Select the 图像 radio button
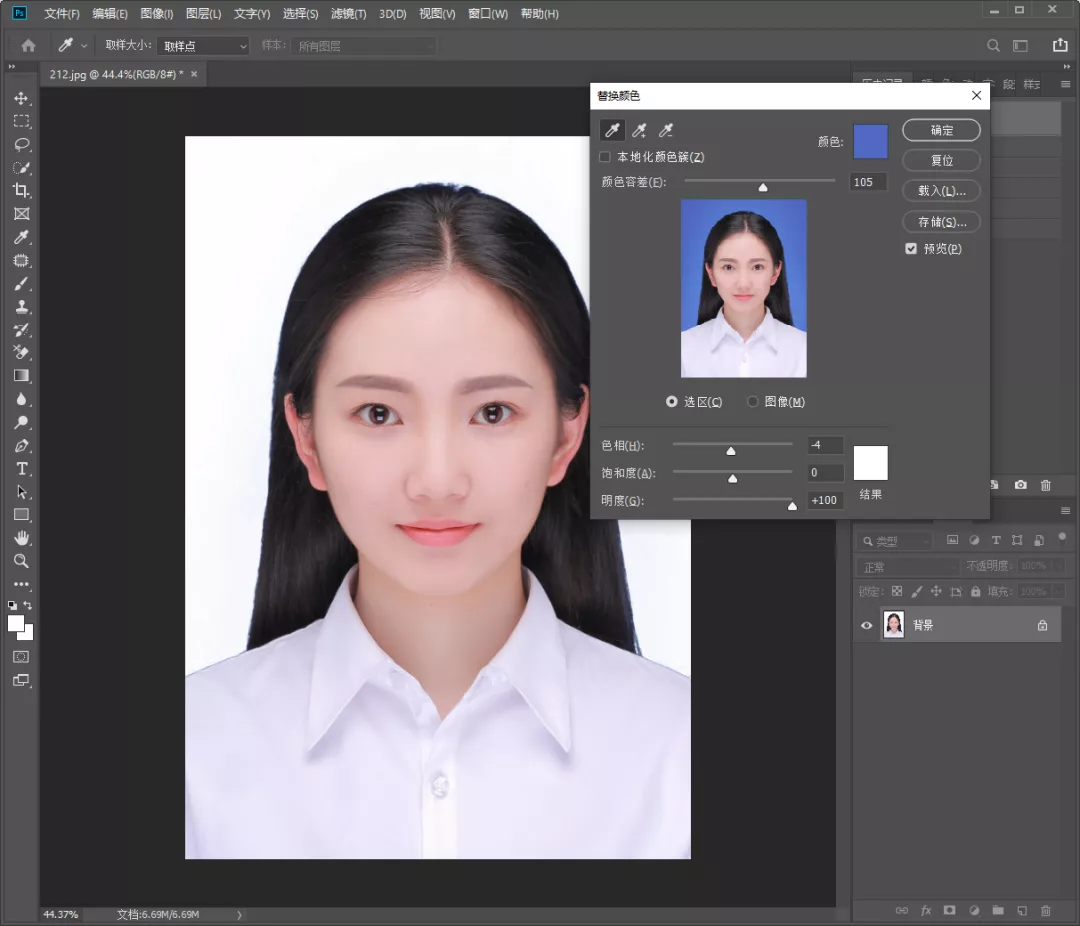Image resolution: width=1080 pixels, height=926 pixels. click(753, 402)
